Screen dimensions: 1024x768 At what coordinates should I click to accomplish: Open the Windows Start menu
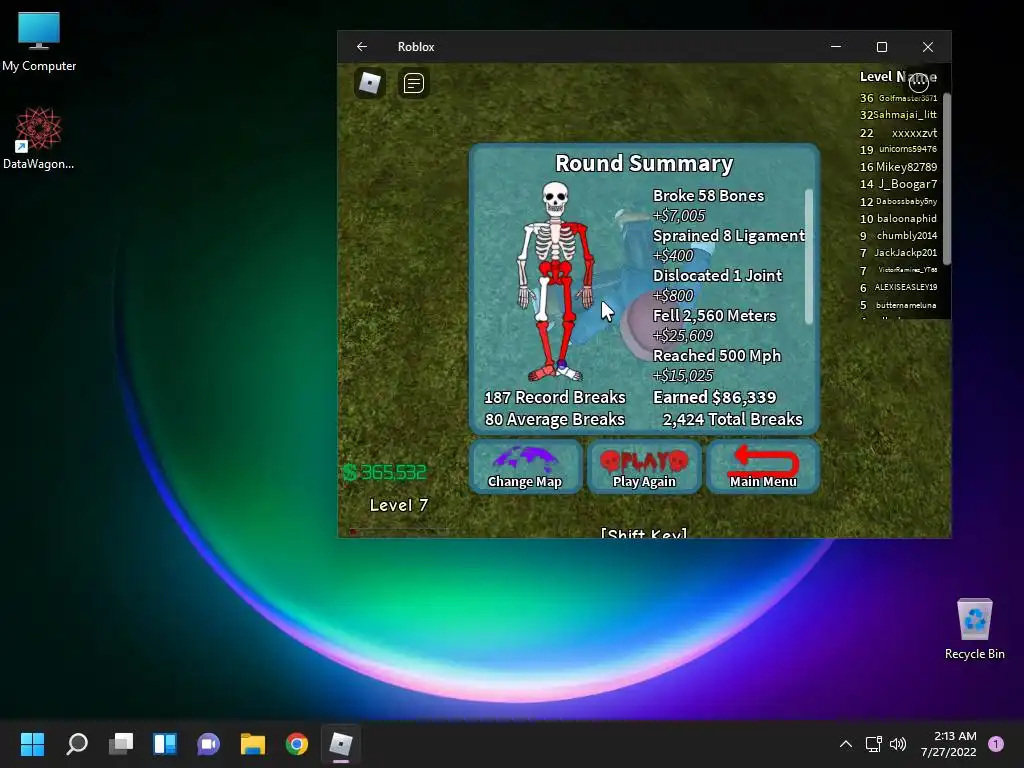pyautogui.click(x=32, y=744)
